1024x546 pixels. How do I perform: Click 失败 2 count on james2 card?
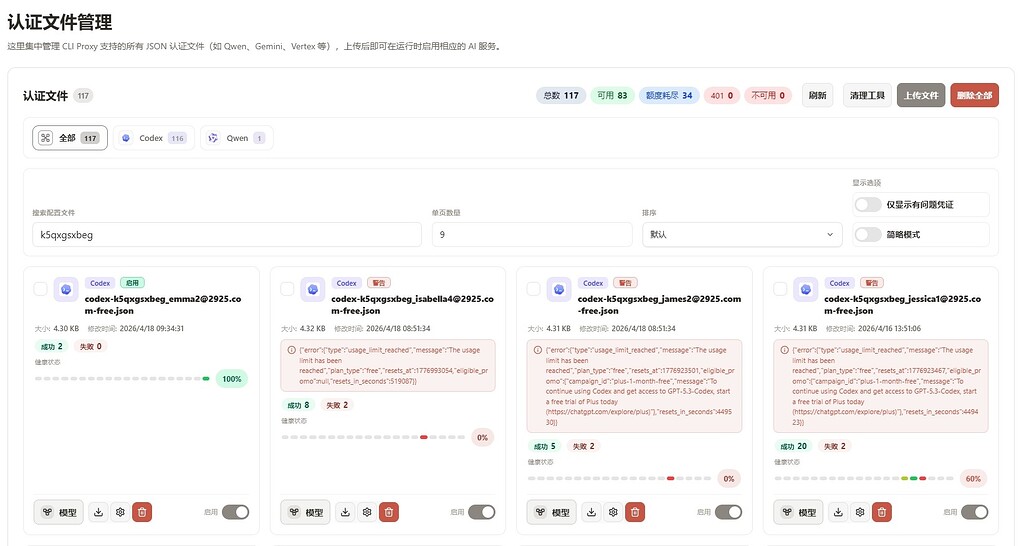584,446
